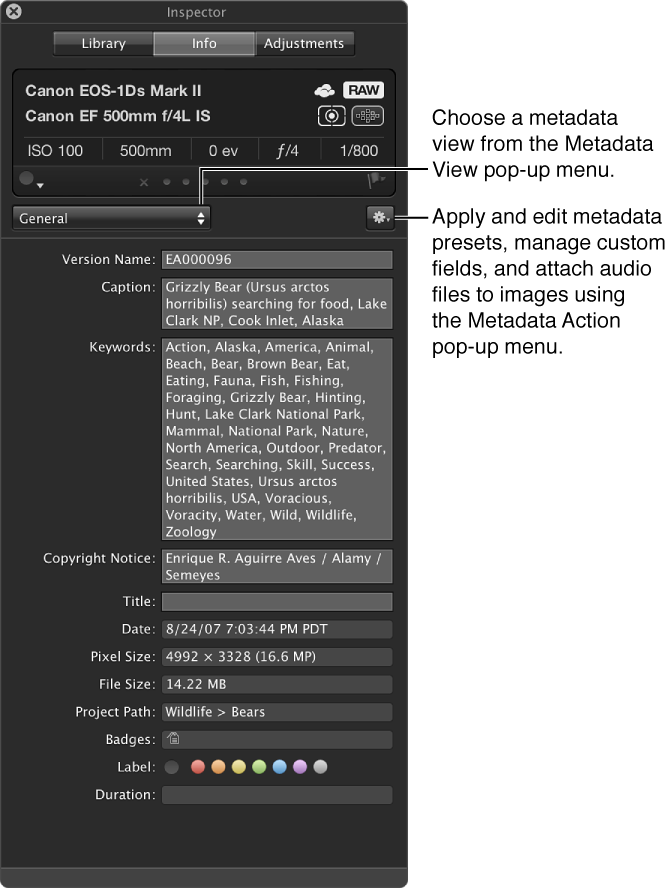Select the Info tab
Viewport: 668px width, 890px height.
coord(204,44)
